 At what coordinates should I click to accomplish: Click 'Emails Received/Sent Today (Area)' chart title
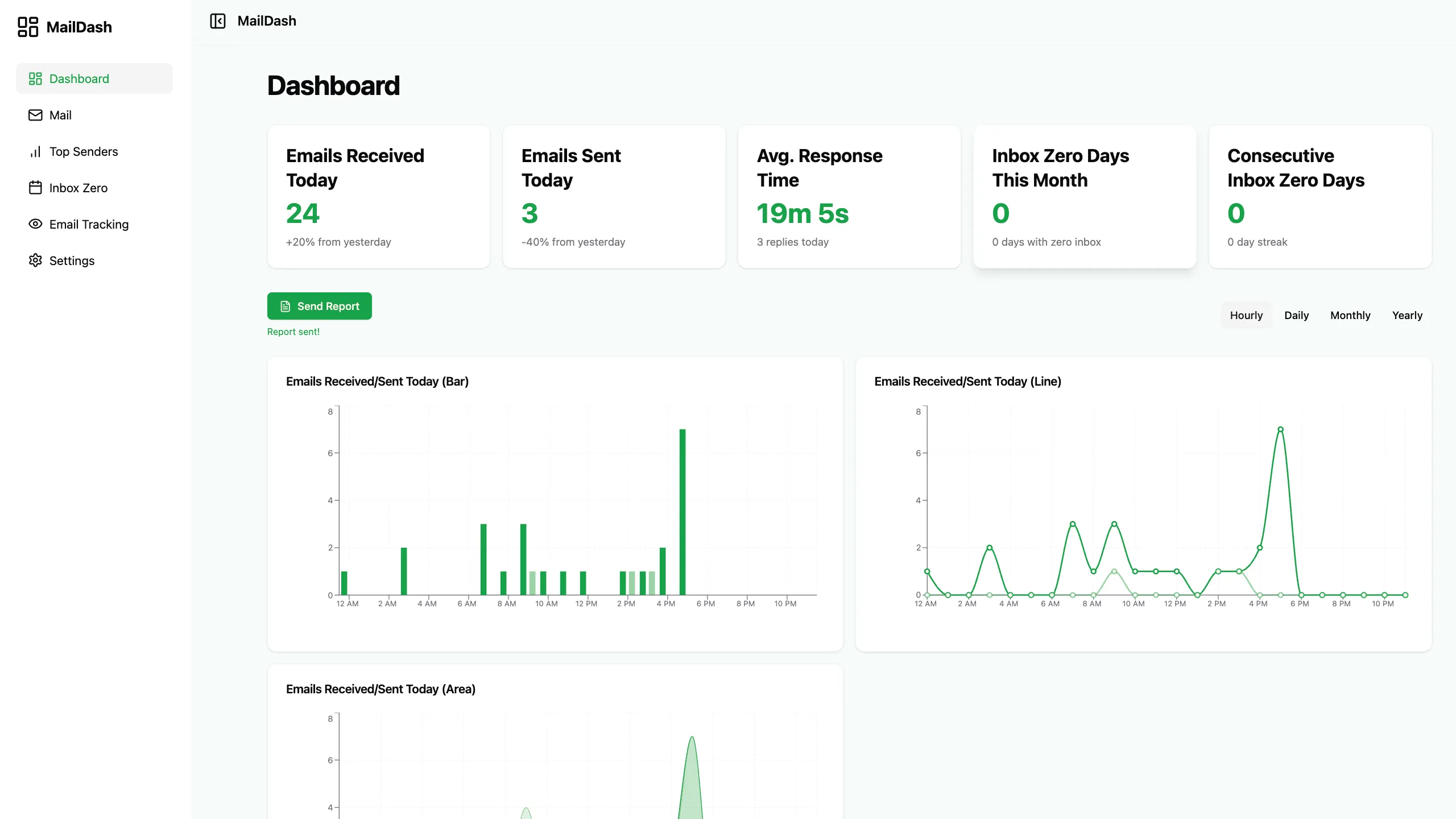[380, 689]
